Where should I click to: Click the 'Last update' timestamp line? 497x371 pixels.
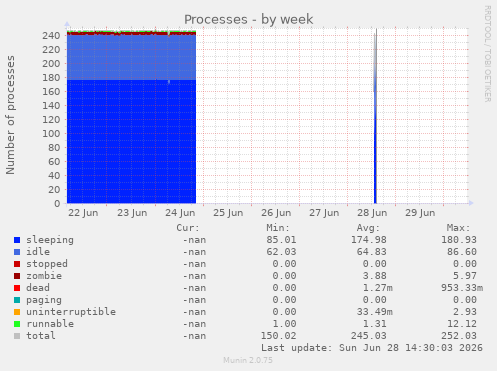pos(372,348)
